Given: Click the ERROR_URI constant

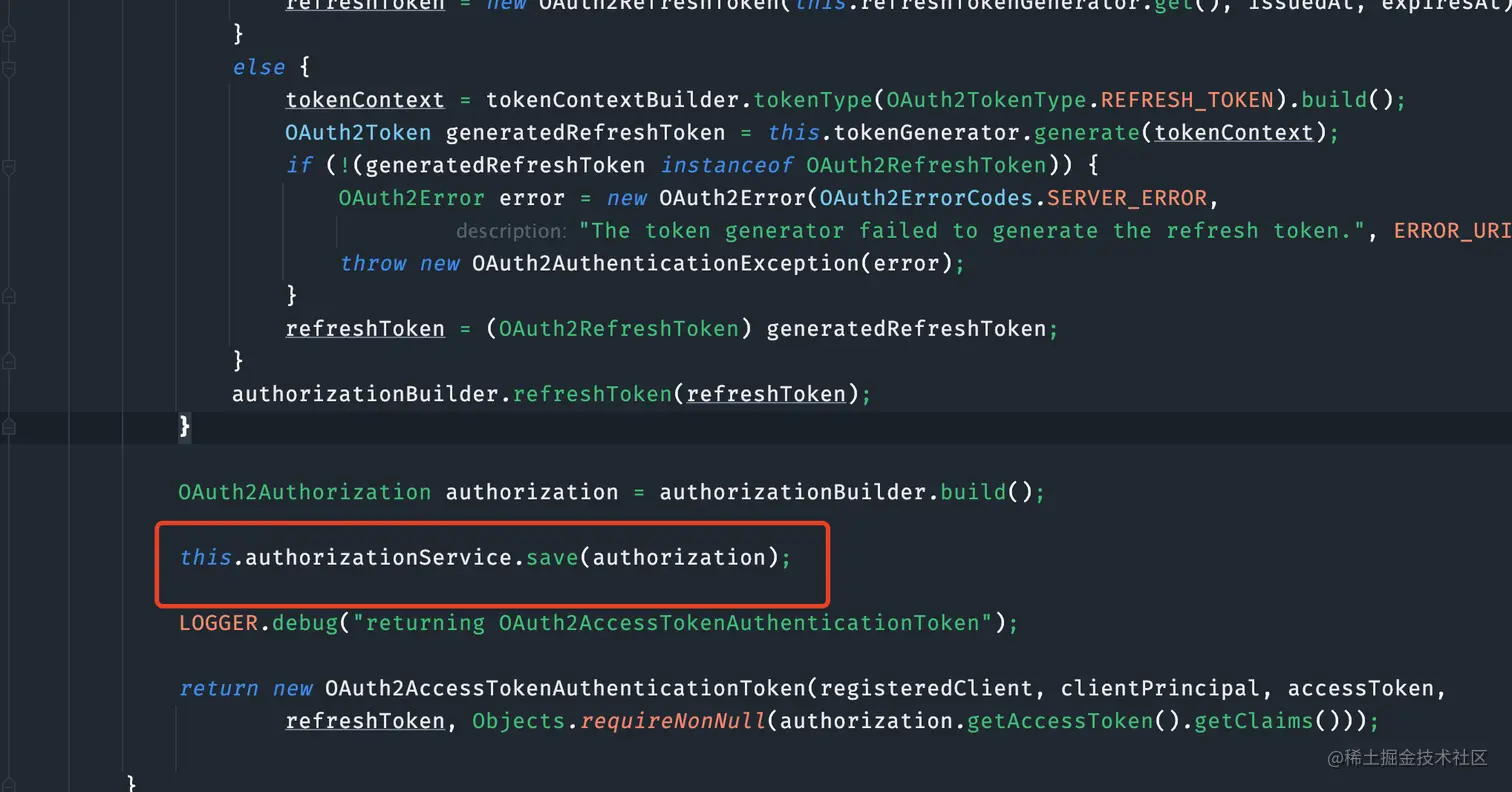Looking at the screenshot, I should (x=1453, y=230).
